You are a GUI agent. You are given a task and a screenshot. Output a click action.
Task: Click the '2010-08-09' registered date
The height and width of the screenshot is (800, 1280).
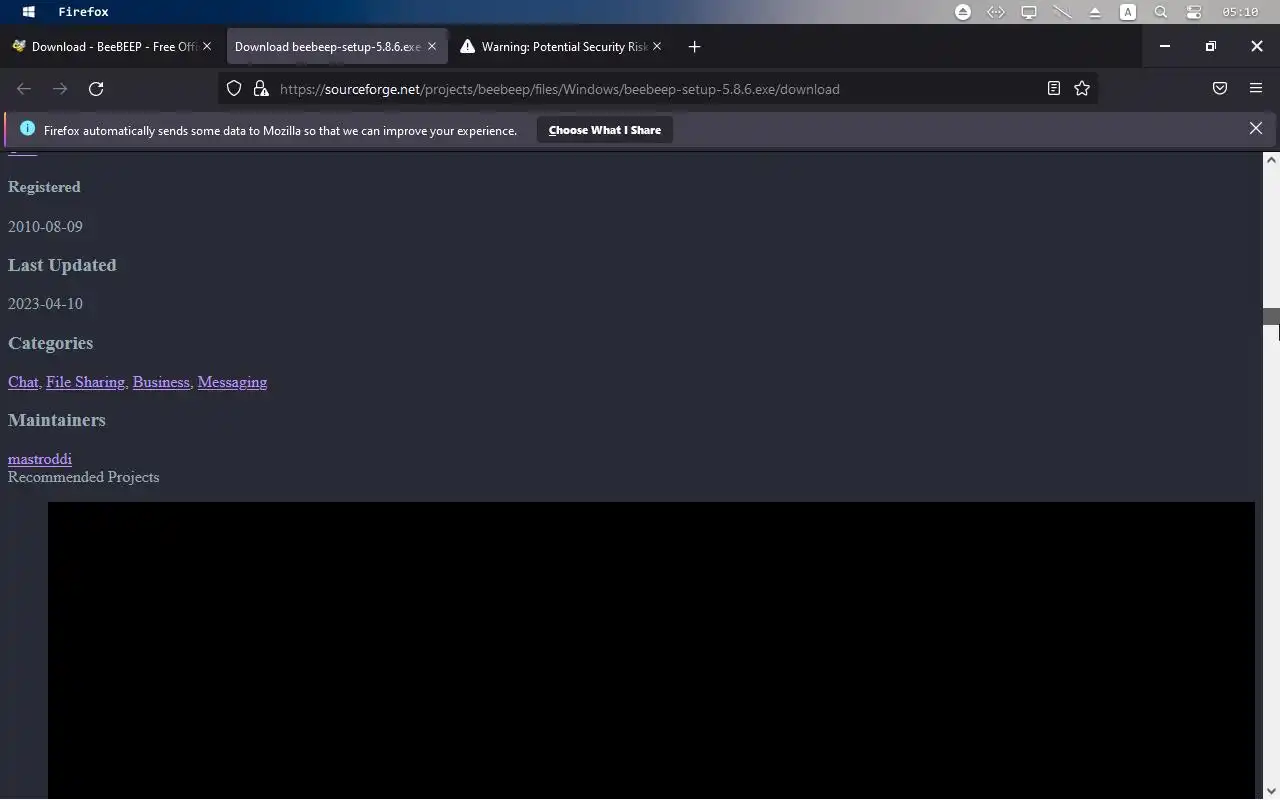(45, 227)
